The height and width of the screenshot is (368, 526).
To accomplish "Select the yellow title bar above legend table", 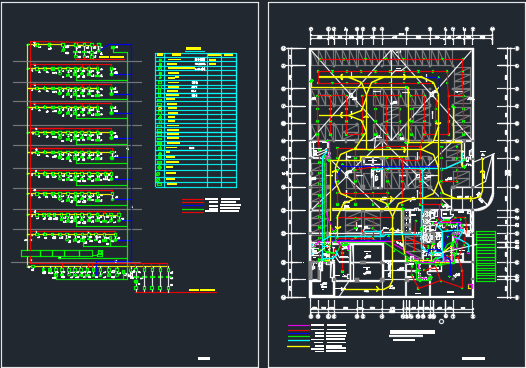I will (x=193, y=49).
